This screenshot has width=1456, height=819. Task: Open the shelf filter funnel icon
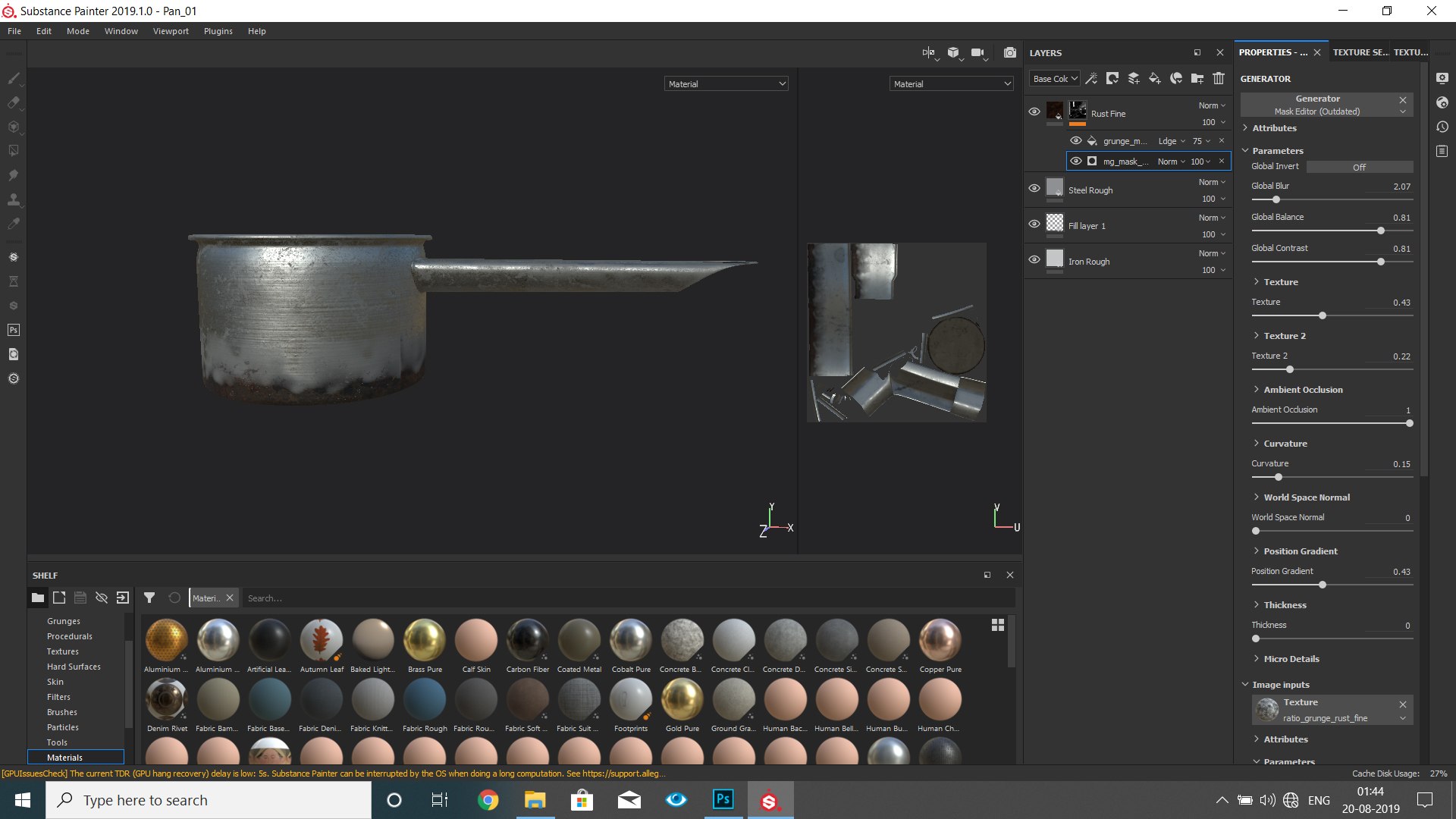coord(149,598)
